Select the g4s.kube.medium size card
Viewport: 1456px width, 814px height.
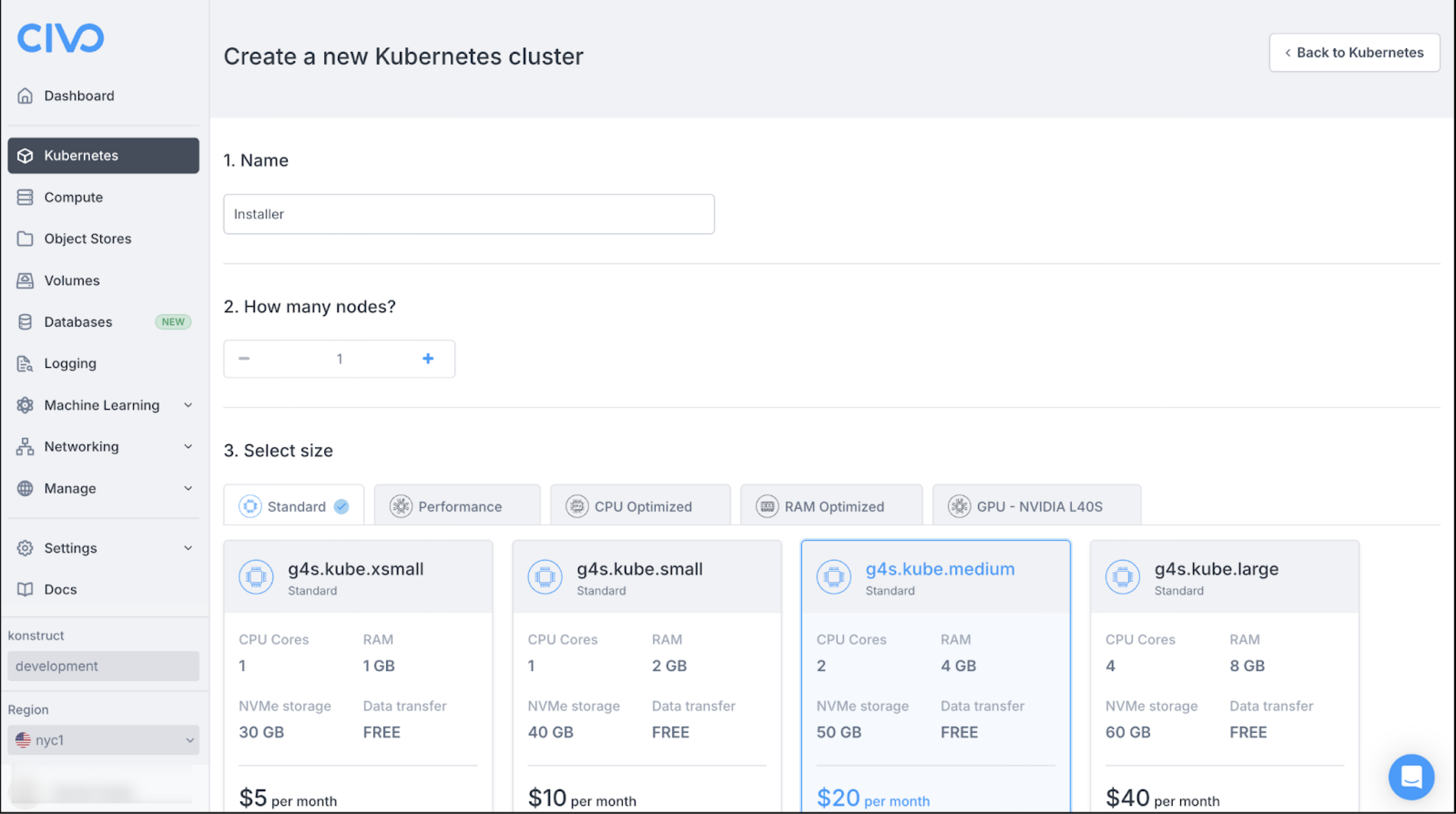pos(935,677)
